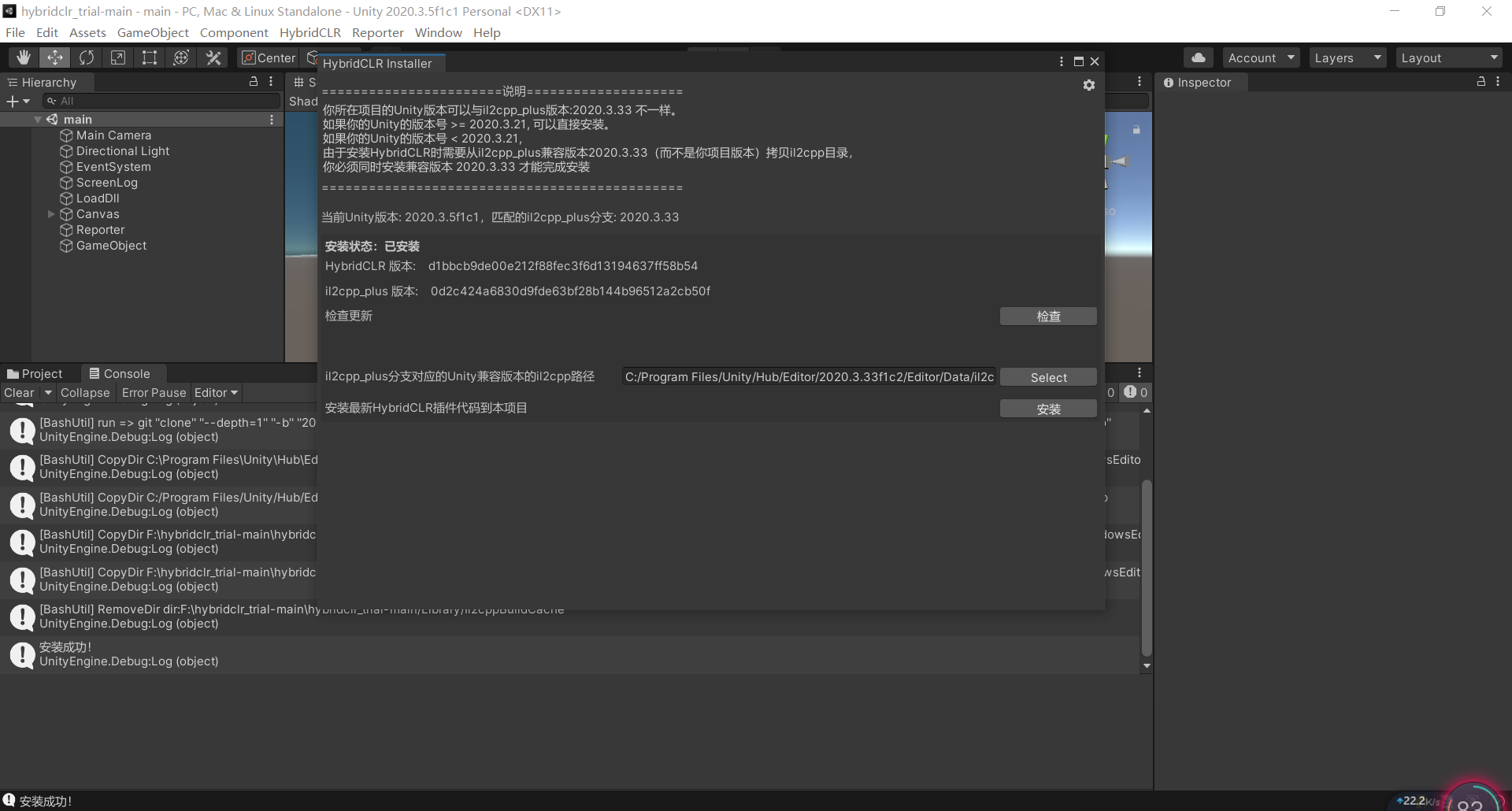The height and width of the screenshot is (811, 1512).
Task: Select the combined Transform tool
Action: pos(181,57)
